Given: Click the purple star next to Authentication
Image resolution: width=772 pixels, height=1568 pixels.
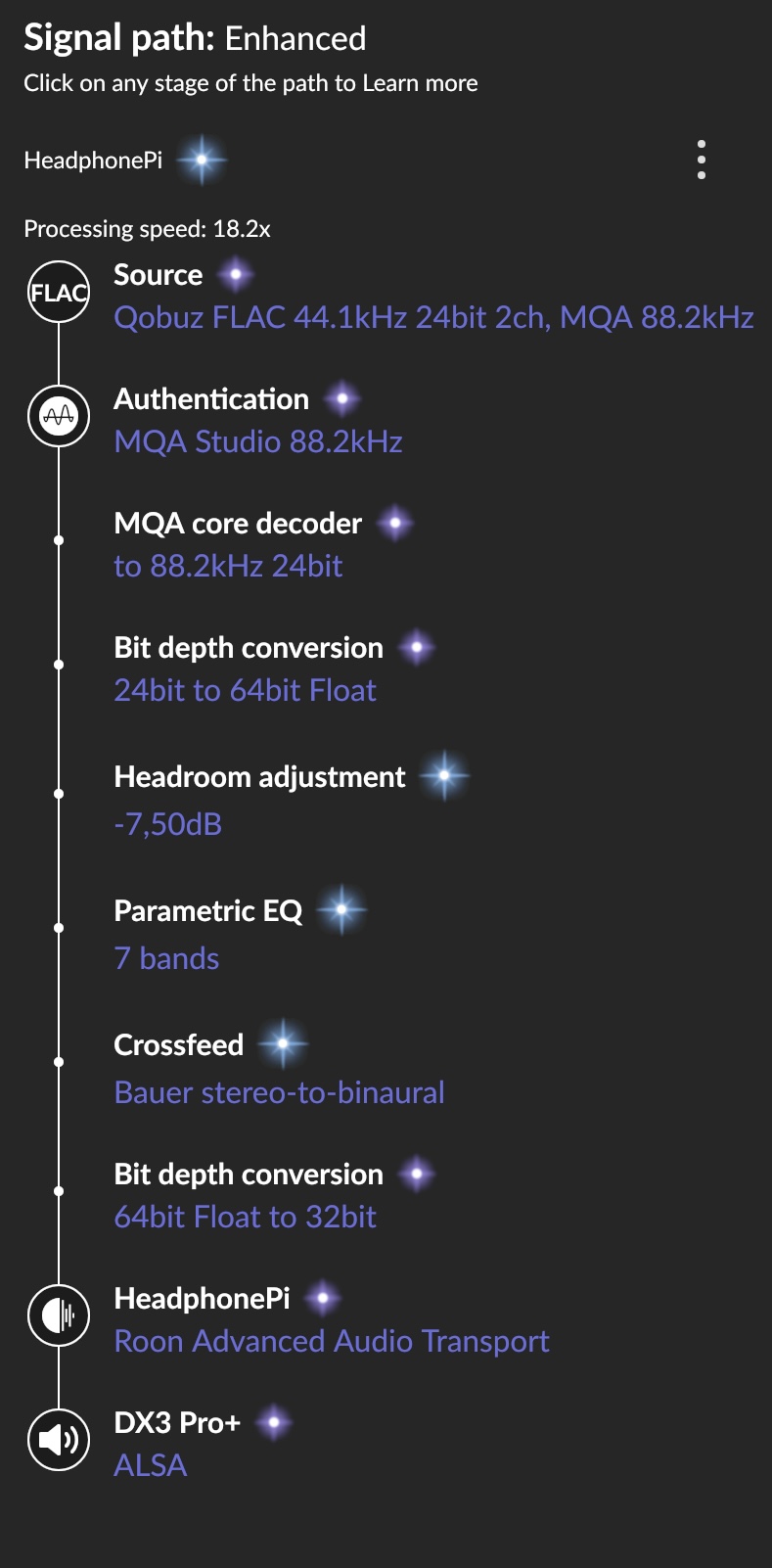Looking at the screenshot, I should click(x=341, y=399).
